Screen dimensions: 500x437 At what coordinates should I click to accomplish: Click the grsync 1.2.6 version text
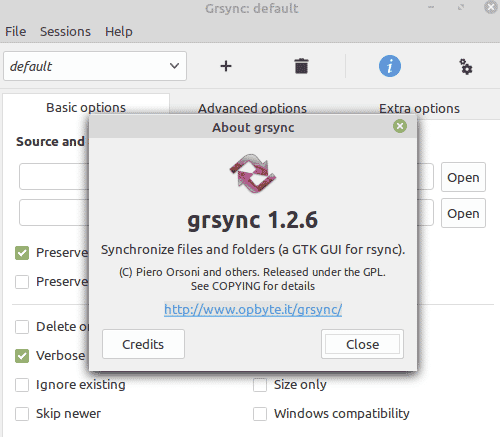point(253,220)
